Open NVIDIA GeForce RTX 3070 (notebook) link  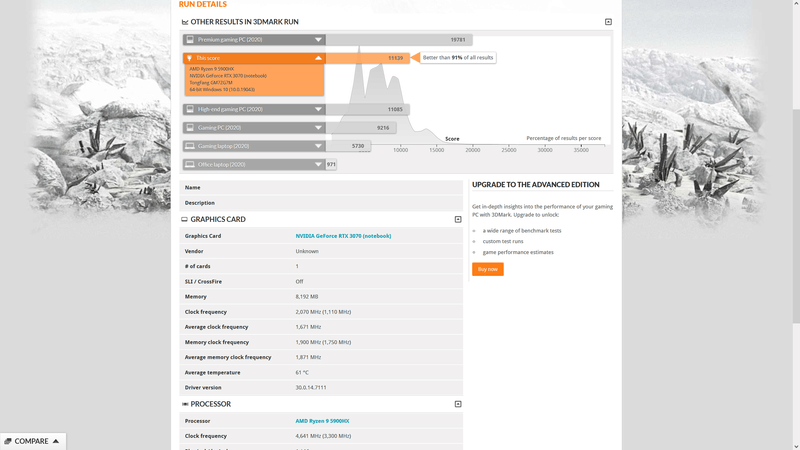pos(343,236)
